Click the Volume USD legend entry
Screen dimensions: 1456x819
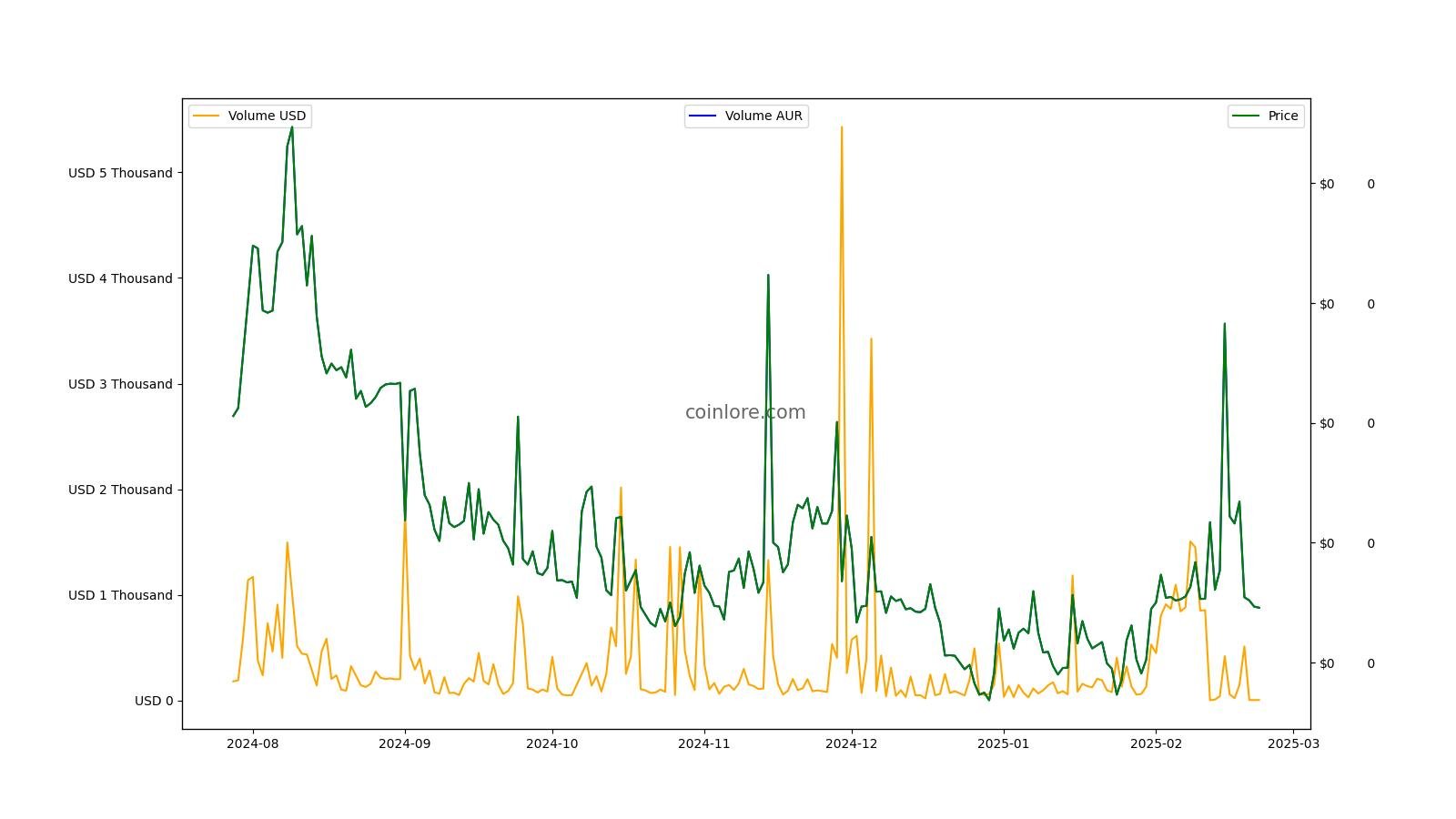click(x=250, y=116)
